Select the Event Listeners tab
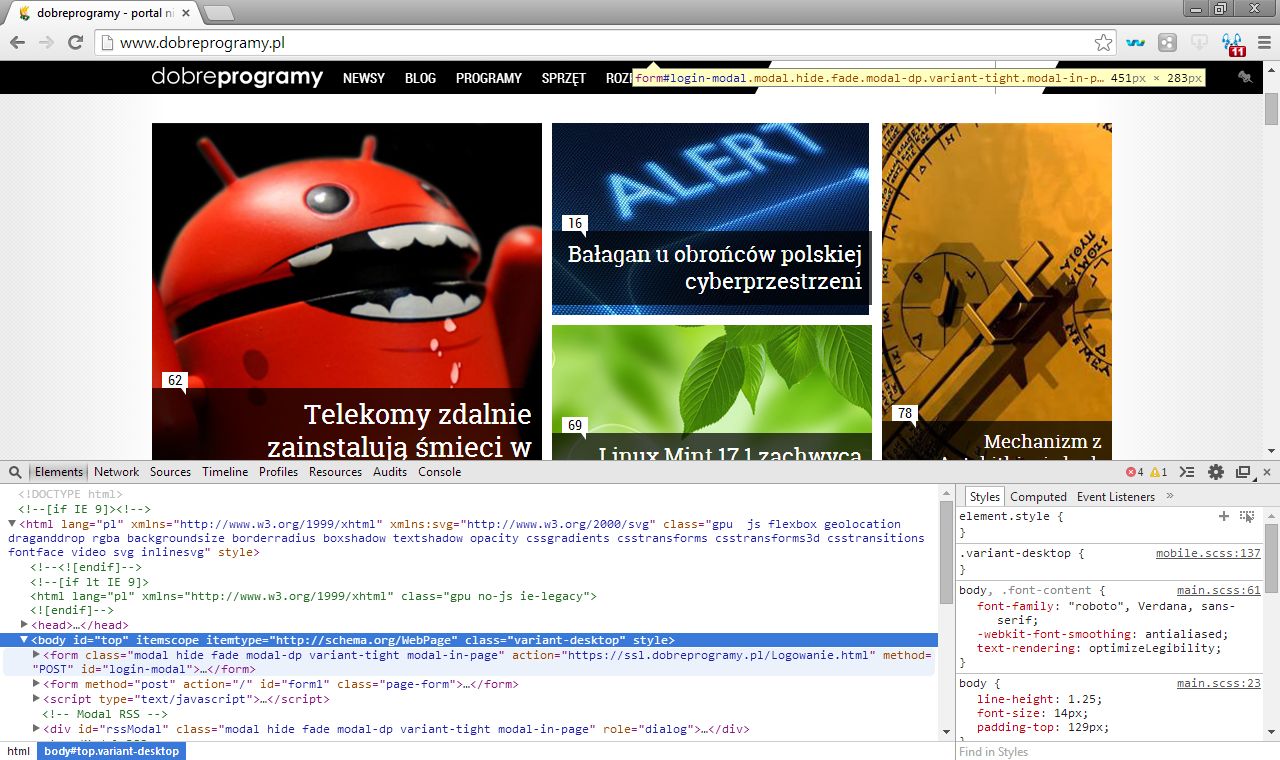Viewport: 1280px width, 760px height. (x=1116, y=496)
